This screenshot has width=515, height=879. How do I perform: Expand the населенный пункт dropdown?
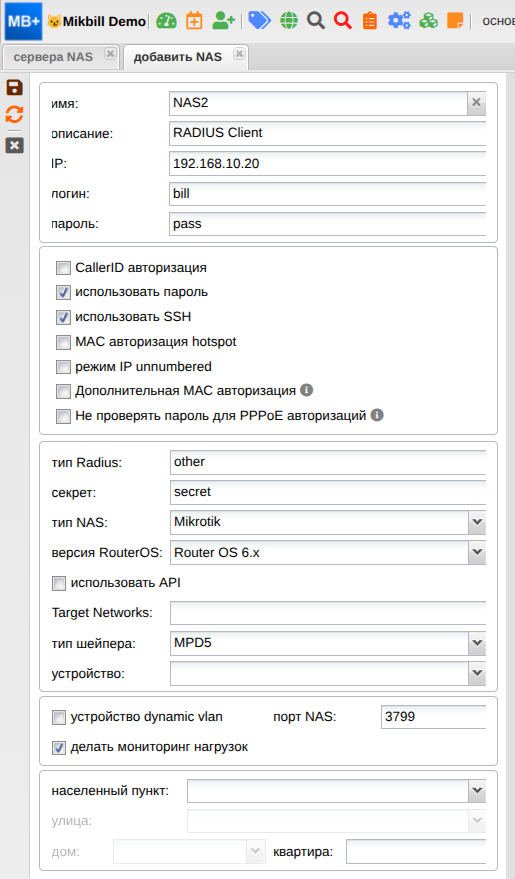(477, 791)
